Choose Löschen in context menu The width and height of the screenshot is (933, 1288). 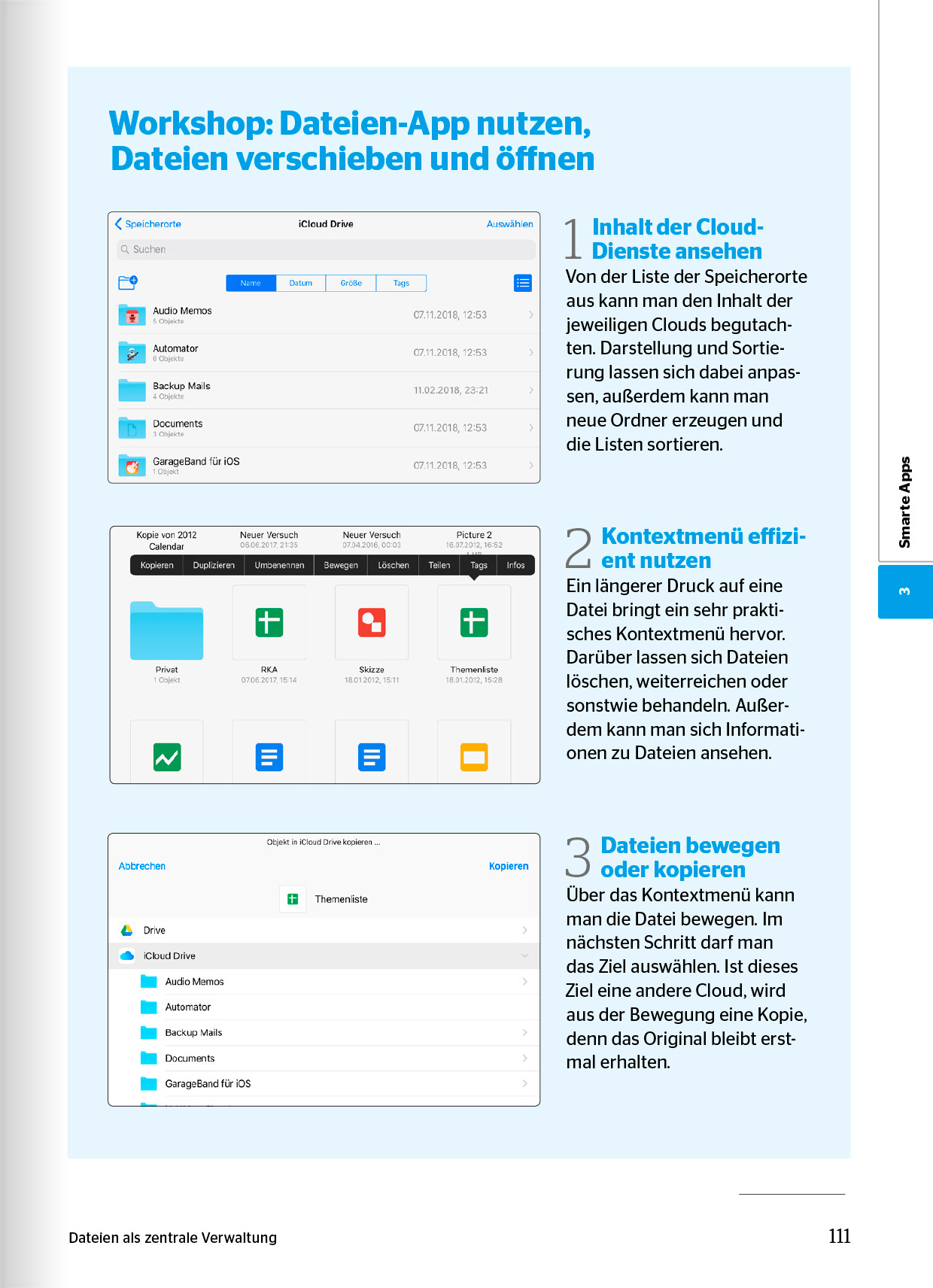(394, 565)
